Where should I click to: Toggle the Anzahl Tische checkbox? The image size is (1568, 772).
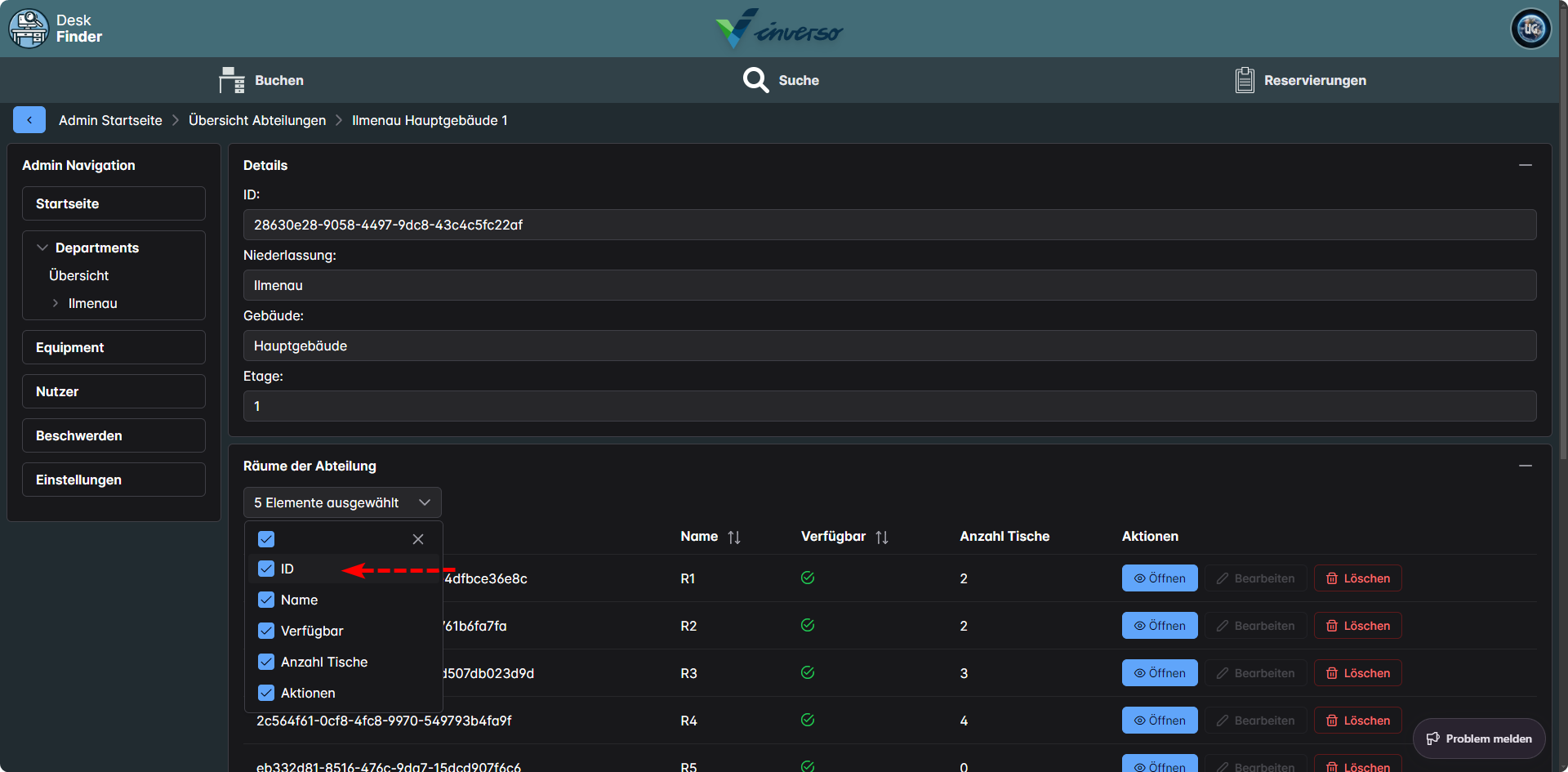(x=266, y=662)
